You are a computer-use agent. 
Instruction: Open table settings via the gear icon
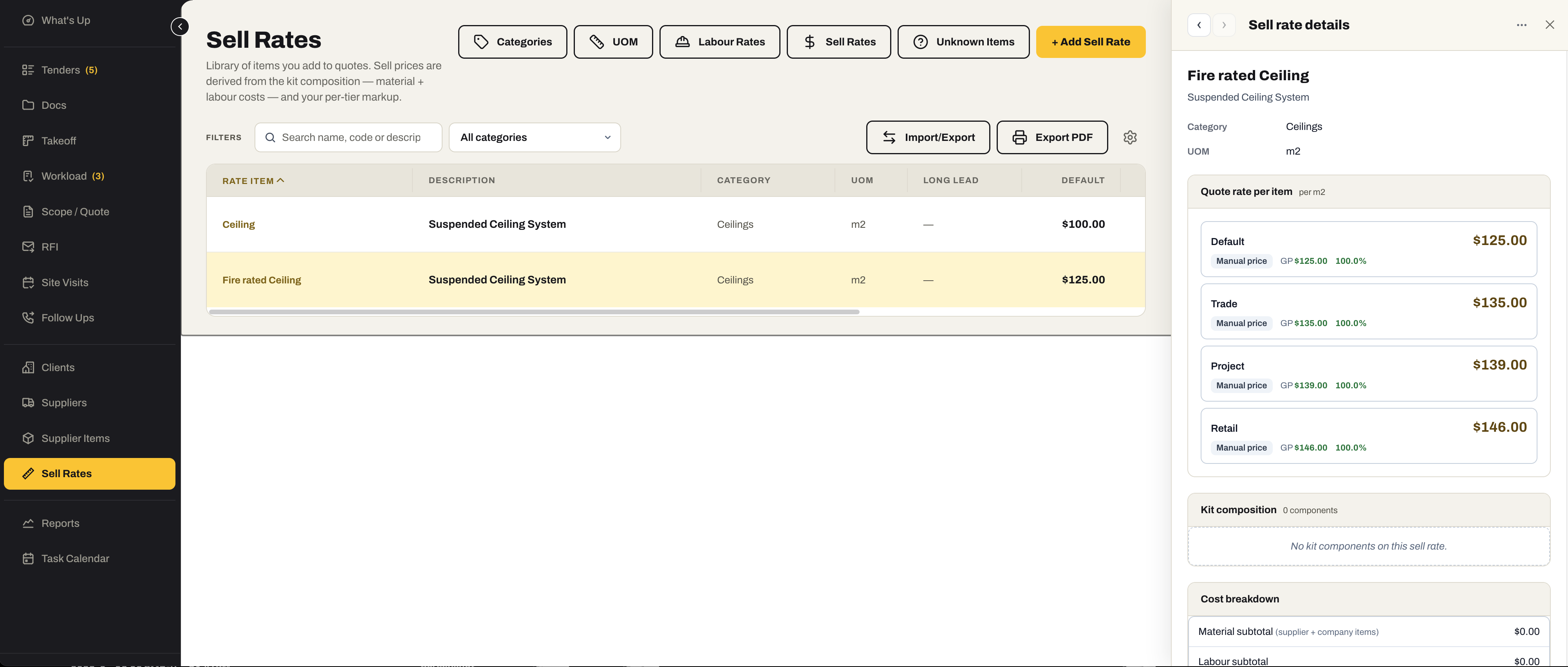tap(1130, 137)
